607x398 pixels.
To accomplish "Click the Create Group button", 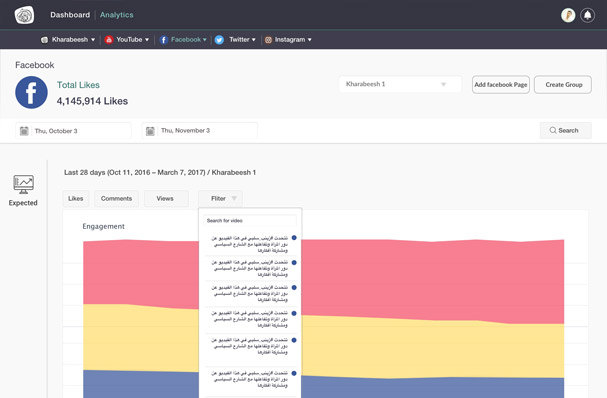I will [x=563, y=84].
